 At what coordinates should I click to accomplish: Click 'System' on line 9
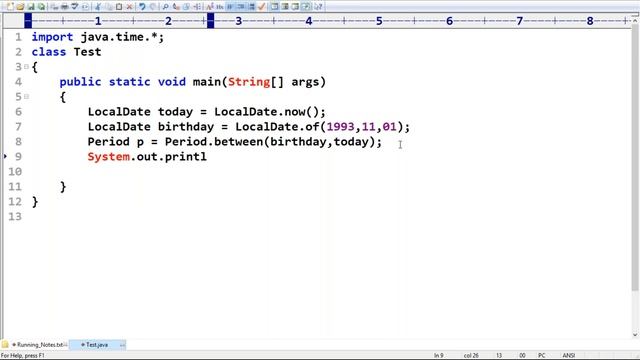pyautogui.click(x=109, y=157)
